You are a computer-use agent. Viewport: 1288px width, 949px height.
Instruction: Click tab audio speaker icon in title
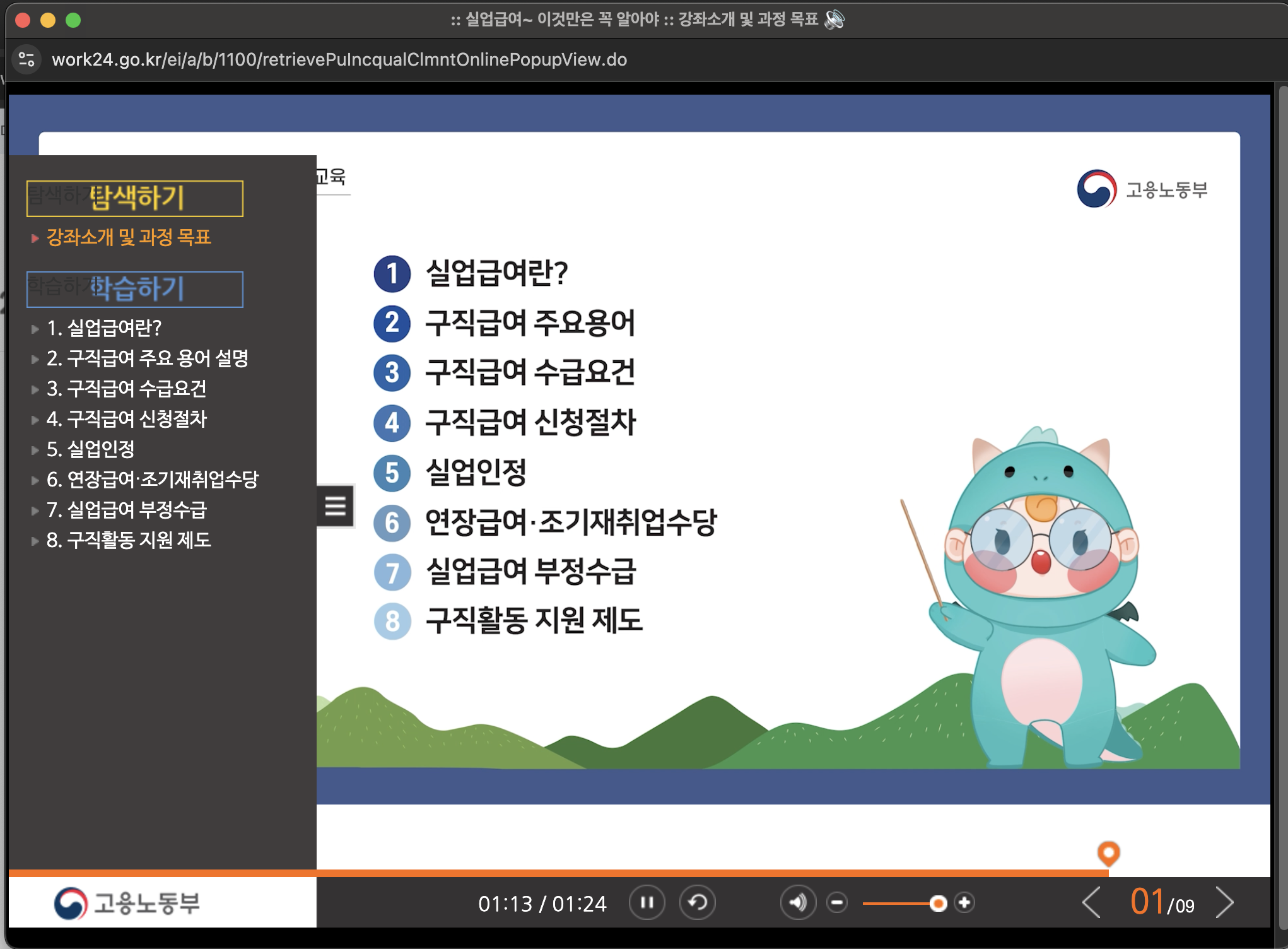(834, 20)
